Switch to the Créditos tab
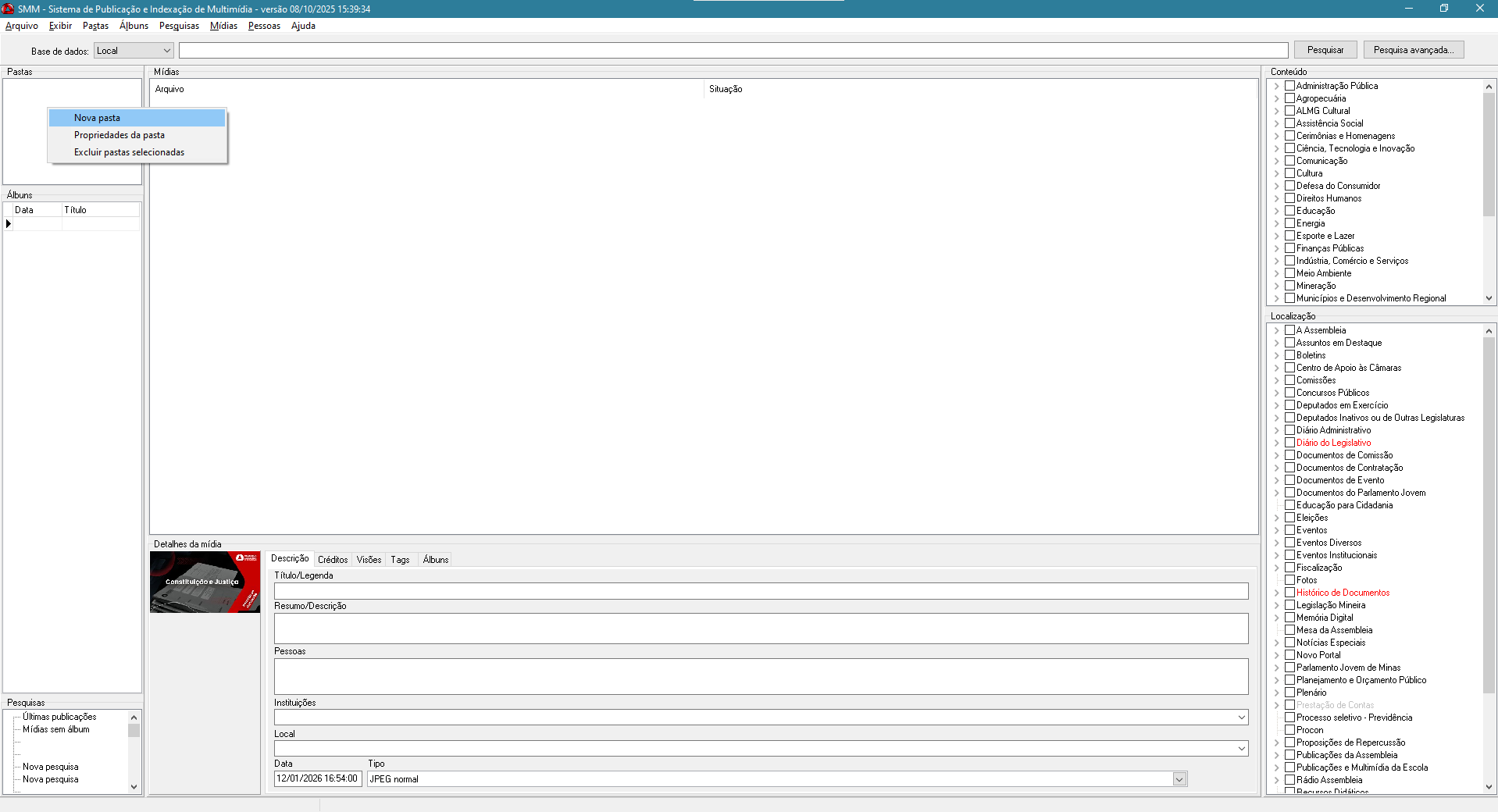 pyautogui.click(x=333, y=560)
